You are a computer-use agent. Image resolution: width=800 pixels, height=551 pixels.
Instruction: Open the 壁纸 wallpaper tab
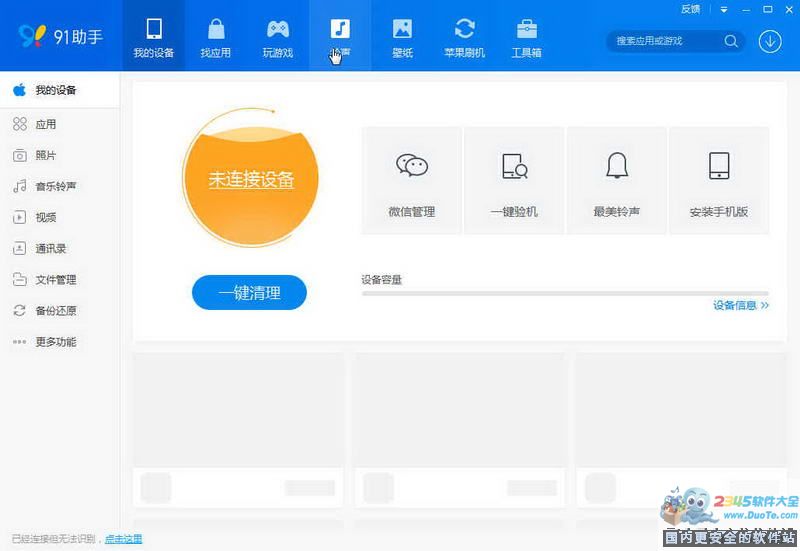pyautogui.click(x=402, y=36)
